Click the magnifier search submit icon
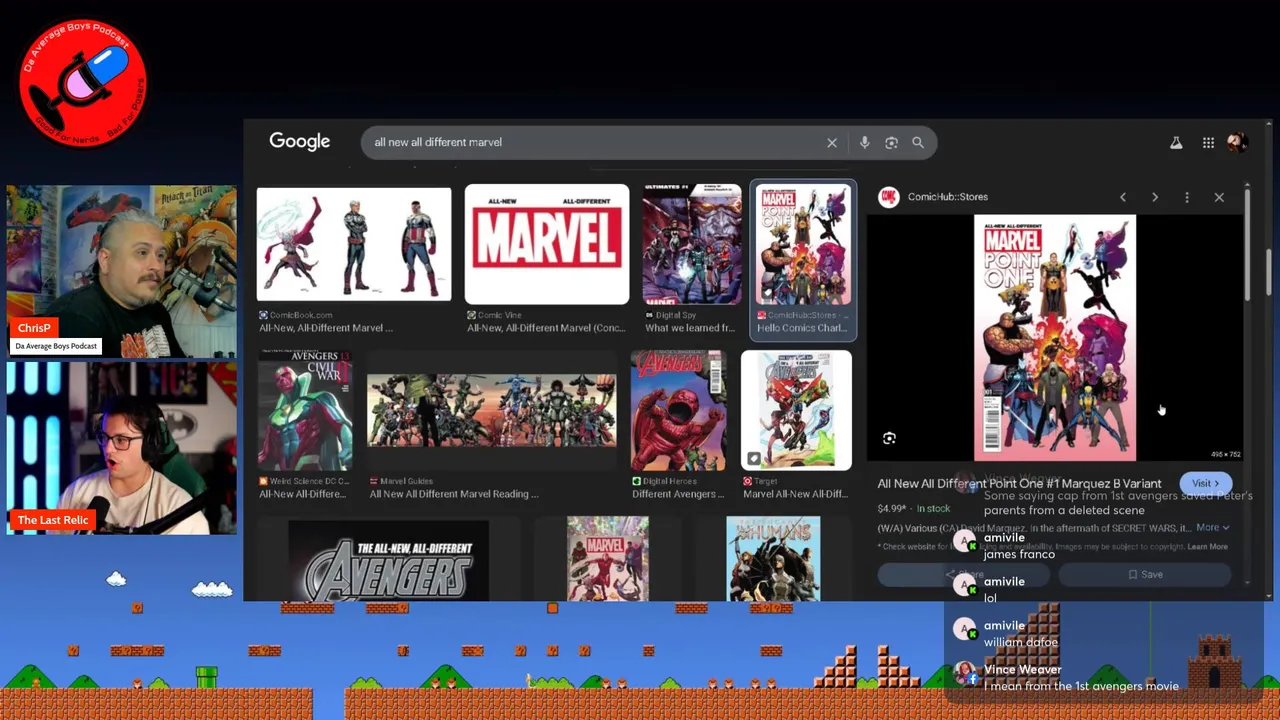1280x720 pixels. click(x=917, y=142)
